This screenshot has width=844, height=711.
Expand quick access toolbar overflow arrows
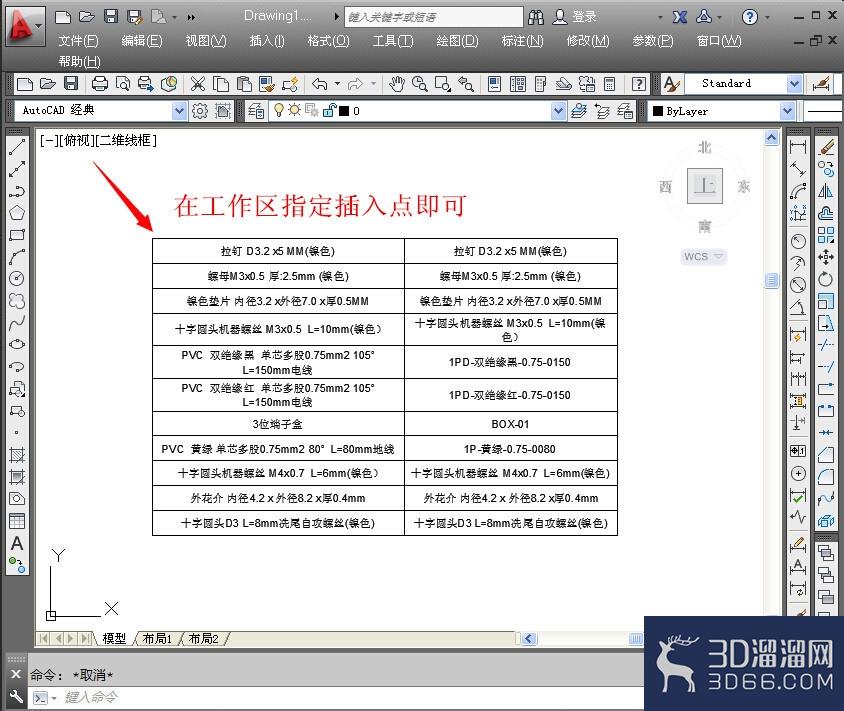(x=191, y=17)
